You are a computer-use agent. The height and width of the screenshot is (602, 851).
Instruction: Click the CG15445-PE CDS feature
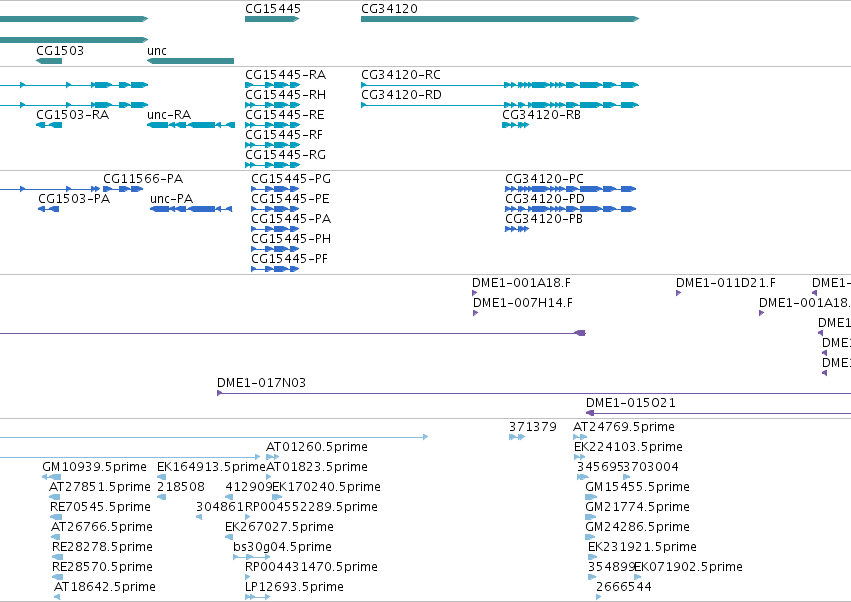[x=275, y=209]
